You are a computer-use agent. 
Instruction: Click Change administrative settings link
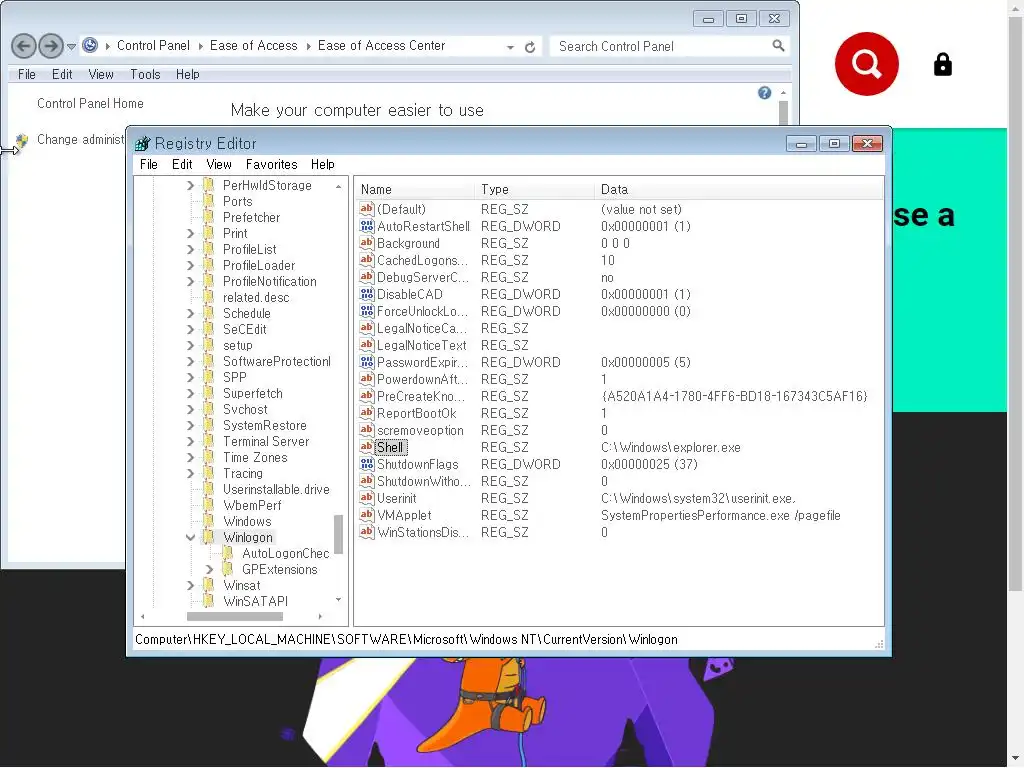[80, 139]
